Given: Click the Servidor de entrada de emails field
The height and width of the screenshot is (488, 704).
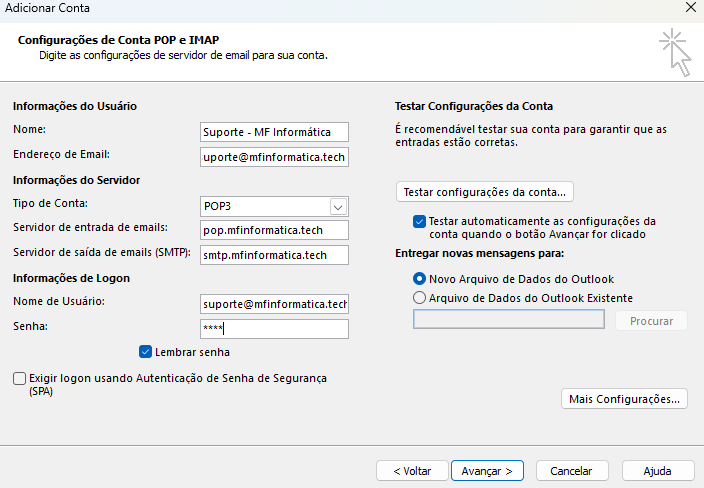Looking at the screenshot, I should [273, 230].
